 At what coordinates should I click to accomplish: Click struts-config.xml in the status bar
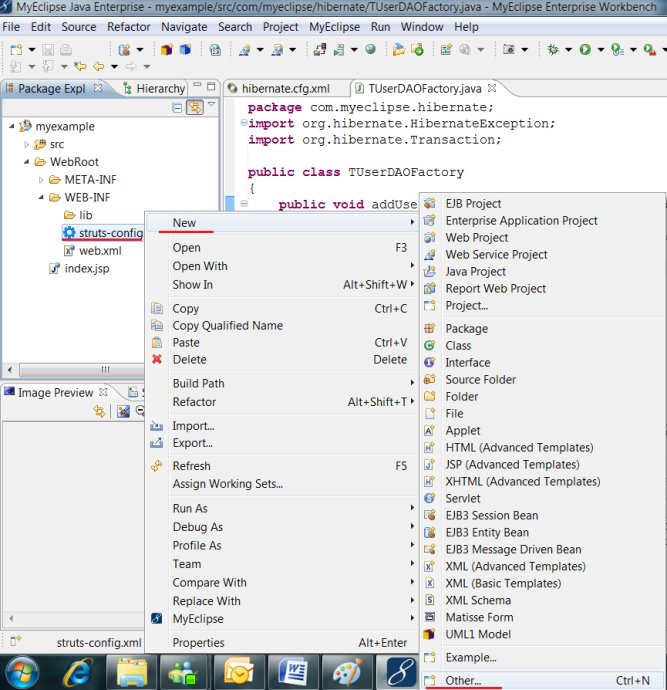click(x=99, y=642)
